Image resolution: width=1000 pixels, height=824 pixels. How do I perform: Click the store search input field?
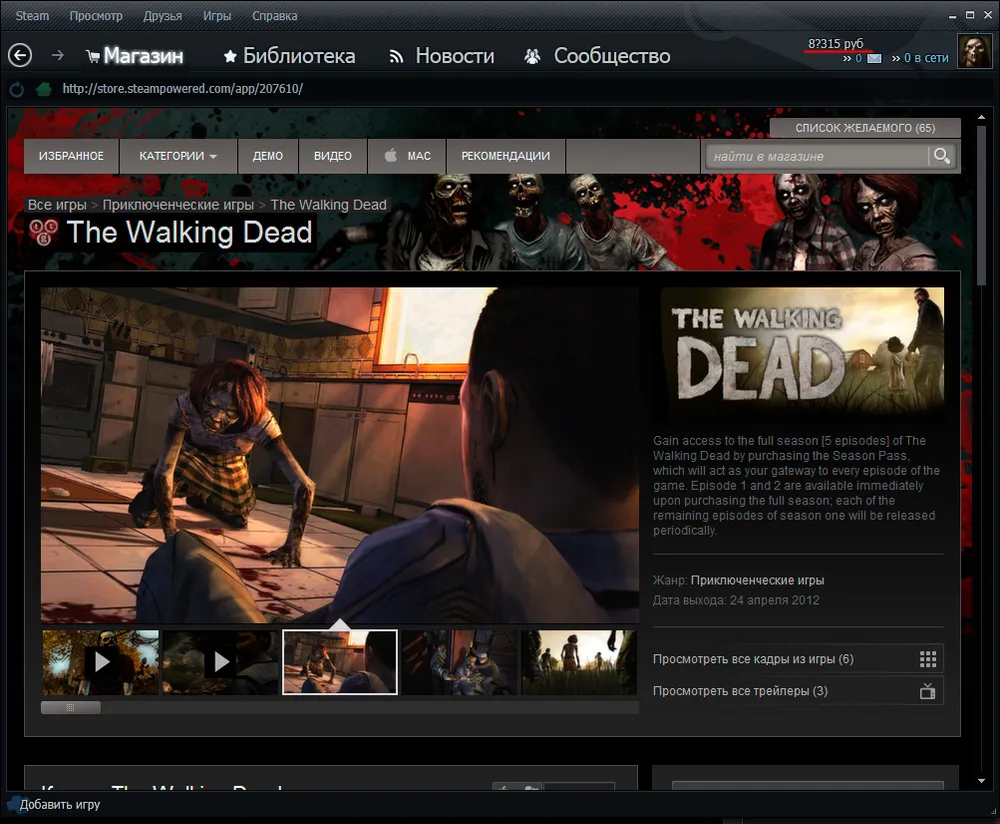click(817, 156)
